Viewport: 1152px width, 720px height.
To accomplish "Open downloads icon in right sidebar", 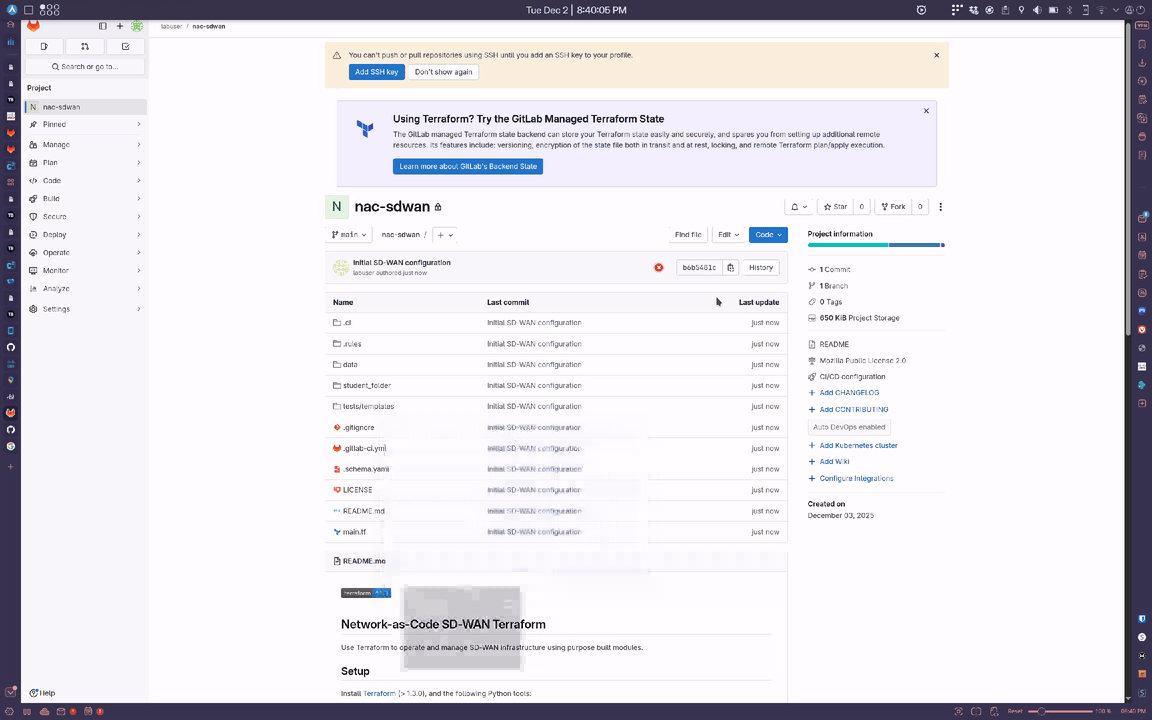I will coord(1142,63).
